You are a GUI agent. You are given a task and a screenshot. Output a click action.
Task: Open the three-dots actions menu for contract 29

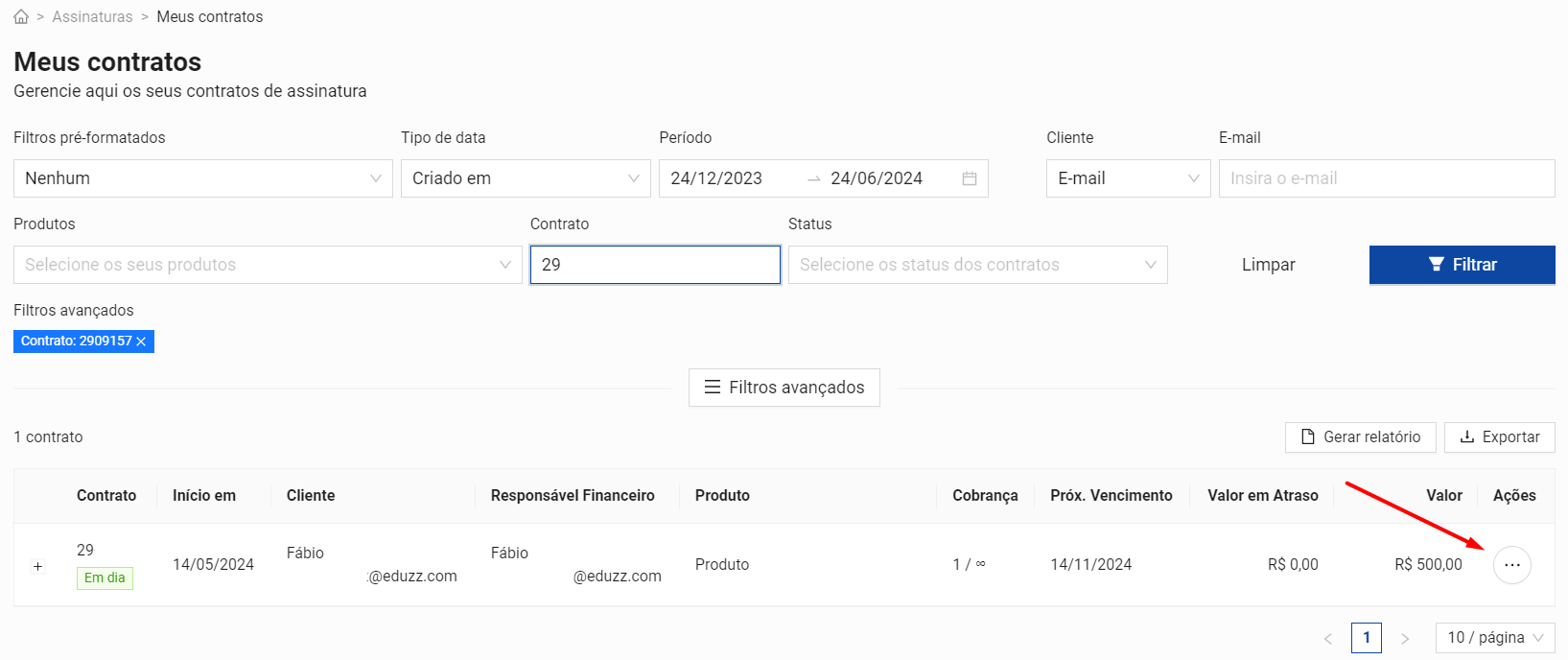[x=1511, y=565]
